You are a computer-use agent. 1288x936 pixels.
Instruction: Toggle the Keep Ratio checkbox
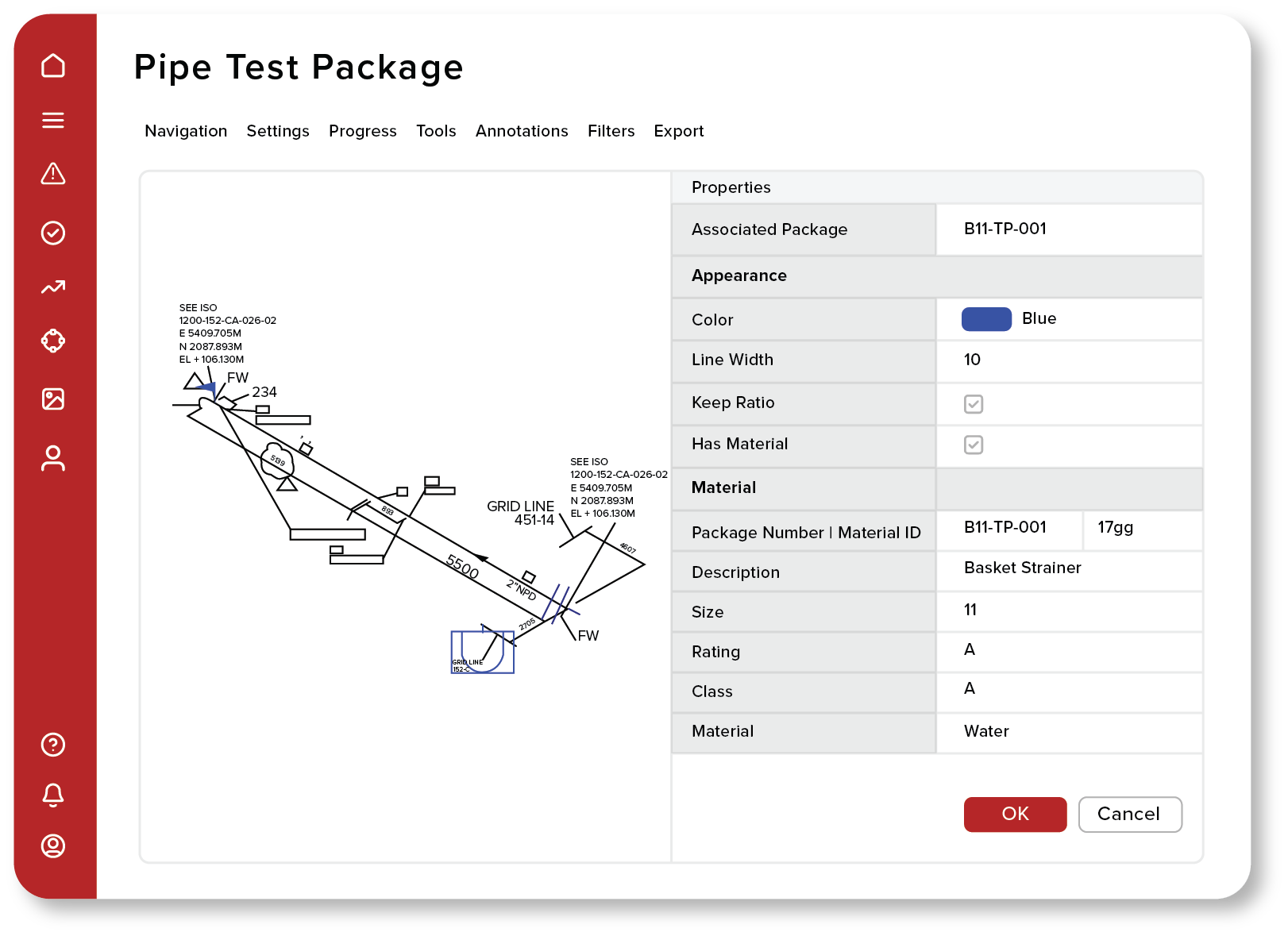(x=974, y=404)
